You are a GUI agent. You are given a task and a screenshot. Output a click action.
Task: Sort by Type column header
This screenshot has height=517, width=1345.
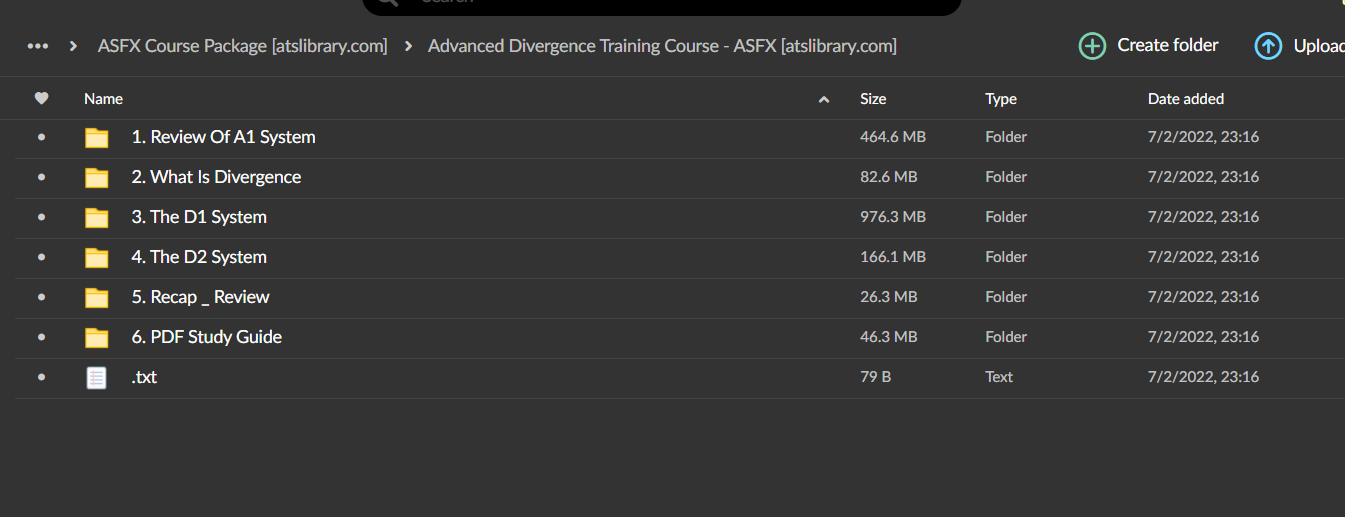tap(1001, 98)
